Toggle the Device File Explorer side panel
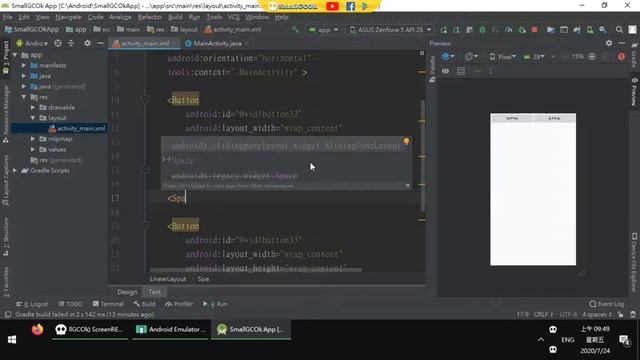Image resolution: width=640 pixels, height=360 pixels. [x=634, y=262]
